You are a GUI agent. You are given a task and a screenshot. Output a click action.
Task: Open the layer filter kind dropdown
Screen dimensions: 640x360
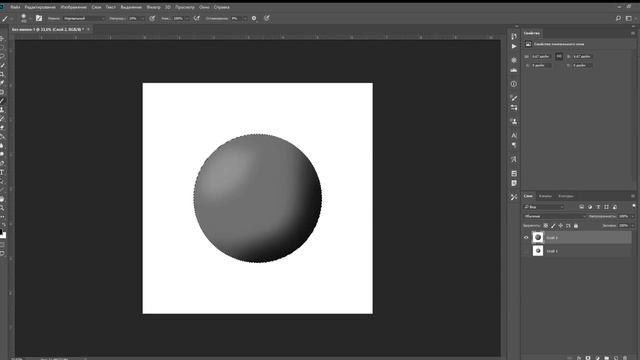coord(544,207)
